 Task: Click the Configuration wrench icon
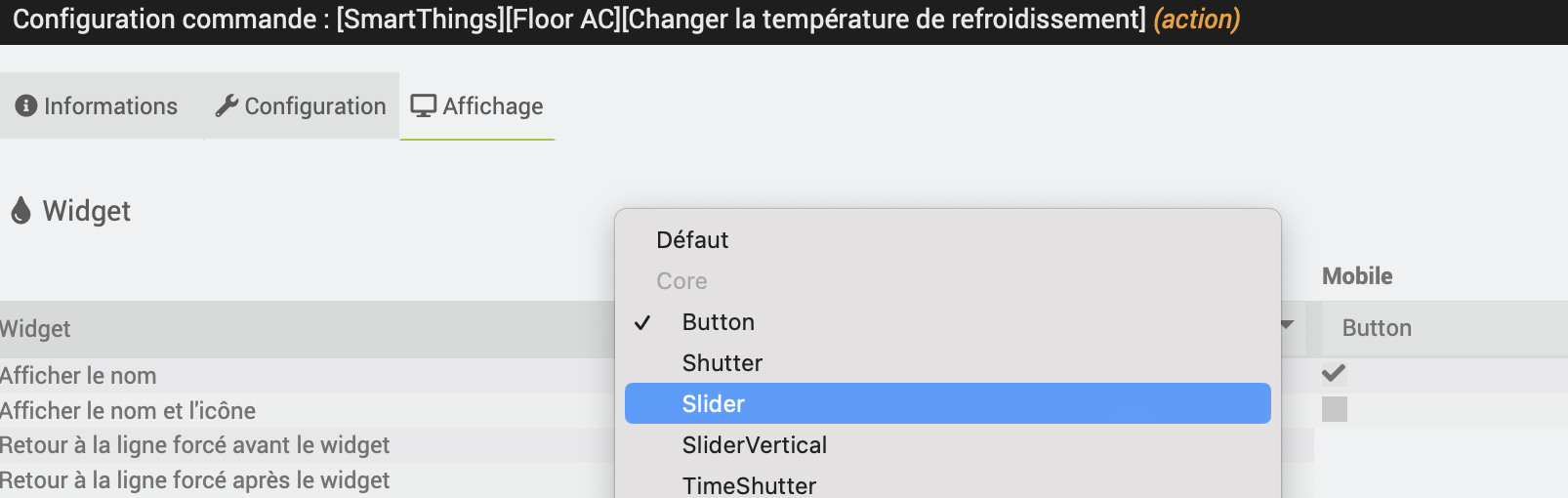(227, 105)
